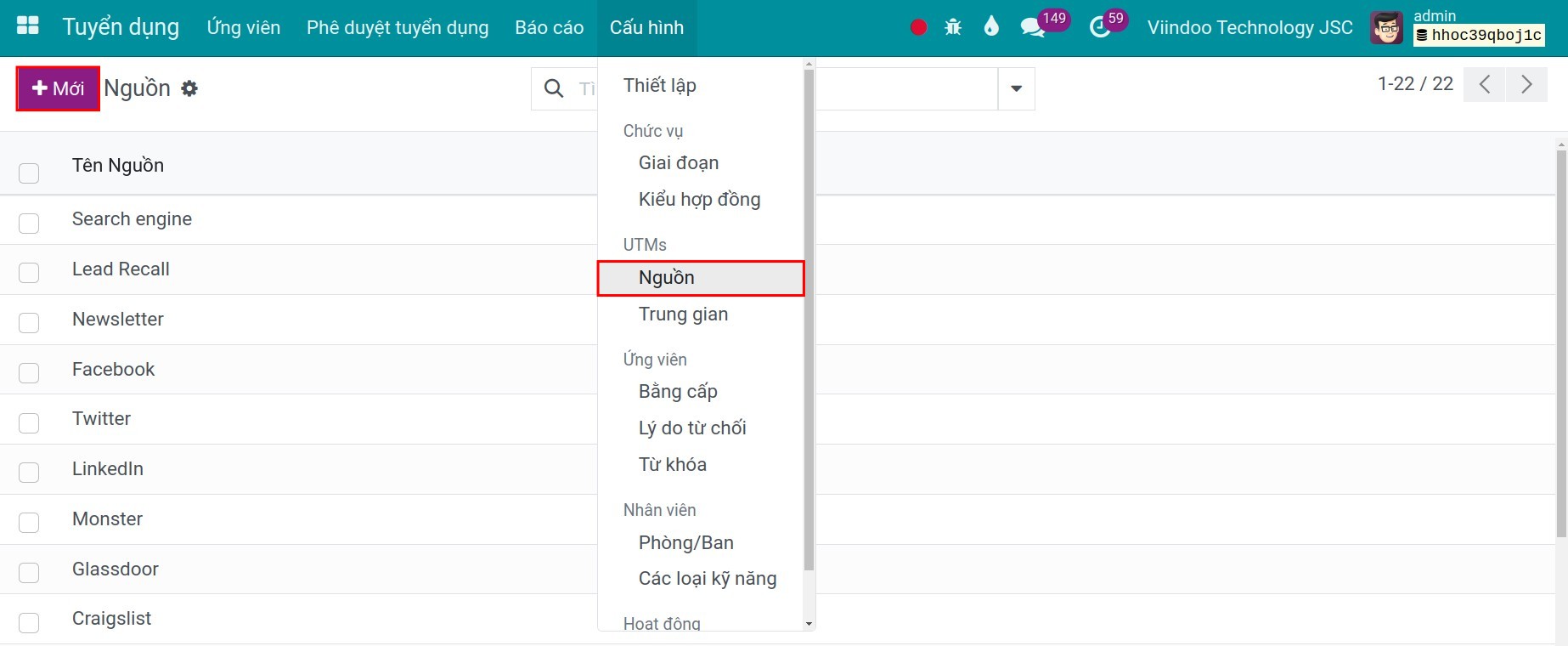
Task: Check the Newsletter row checkbox
Action: (29, 323)
